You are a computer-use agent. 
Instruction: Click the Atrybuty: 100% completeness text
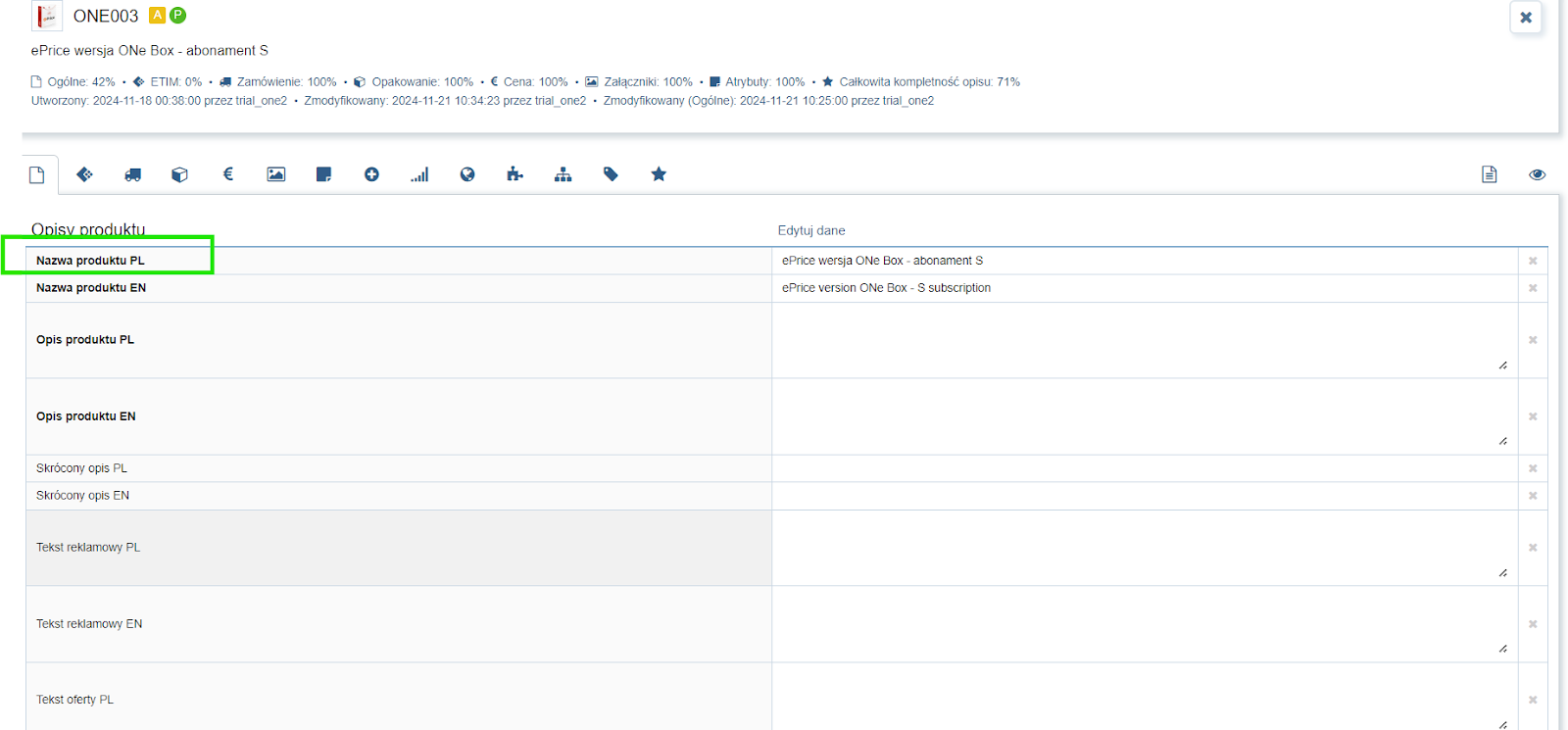[x=765, y=82]
